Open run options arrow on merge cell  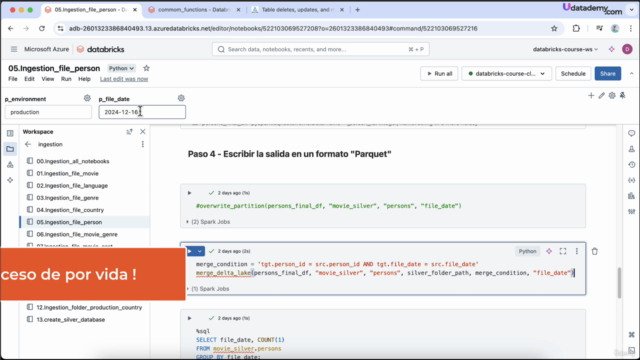click(x=200, y=251)
